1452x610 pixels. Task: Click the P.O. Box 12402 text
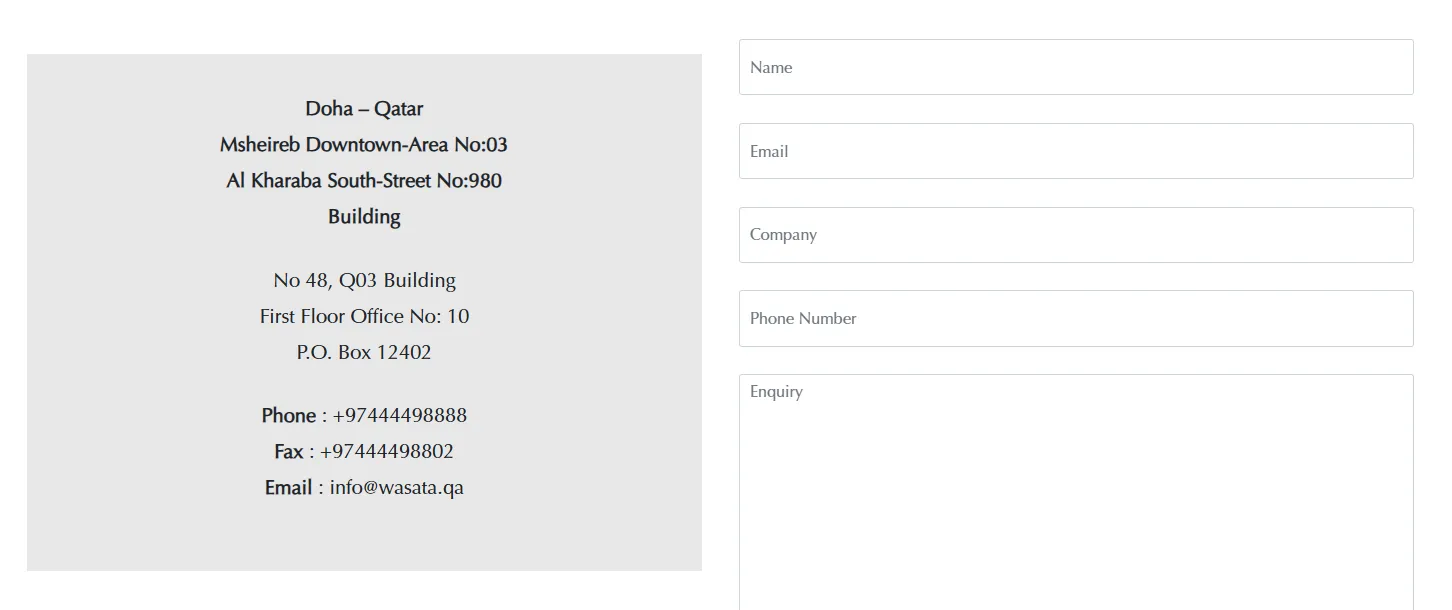coord(364,353)
